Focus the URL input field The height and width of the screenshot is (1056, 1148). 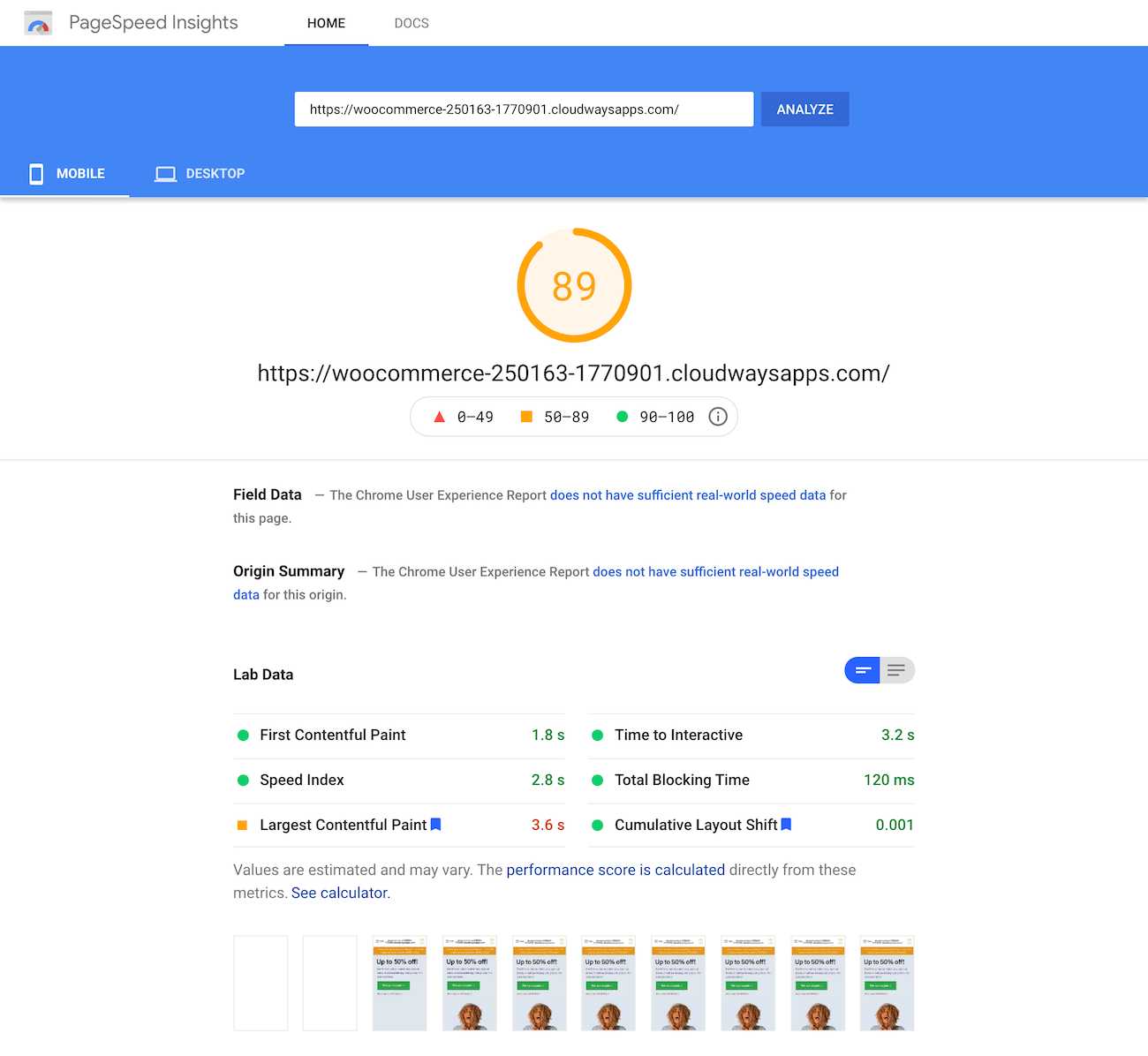524,109
